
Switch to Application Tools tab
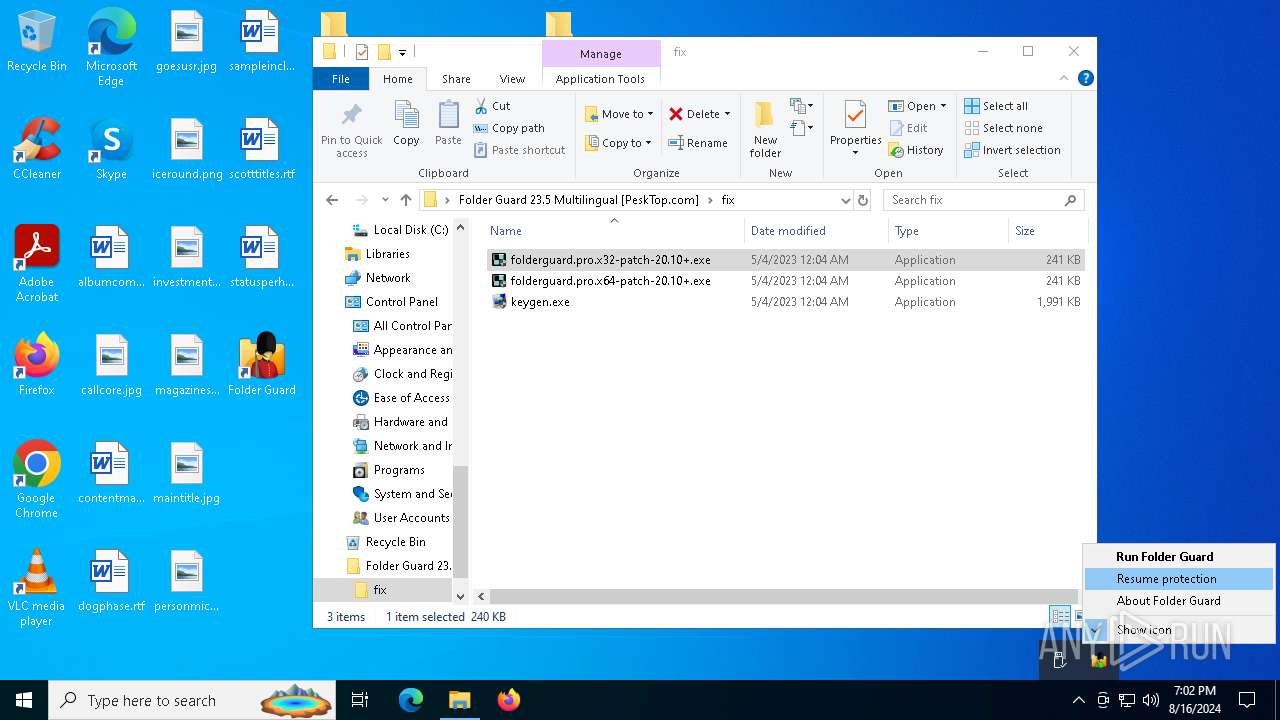pos(600,79)
